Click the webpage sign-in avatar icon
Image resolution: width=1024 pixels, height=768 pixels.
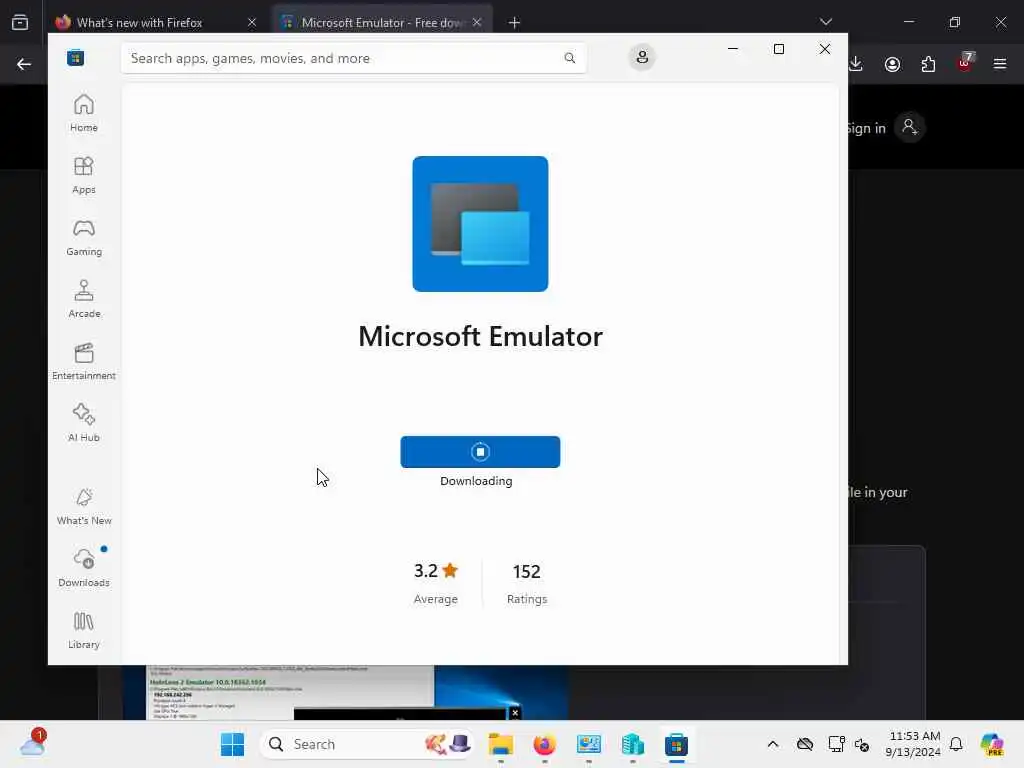(x=910, y=127)
